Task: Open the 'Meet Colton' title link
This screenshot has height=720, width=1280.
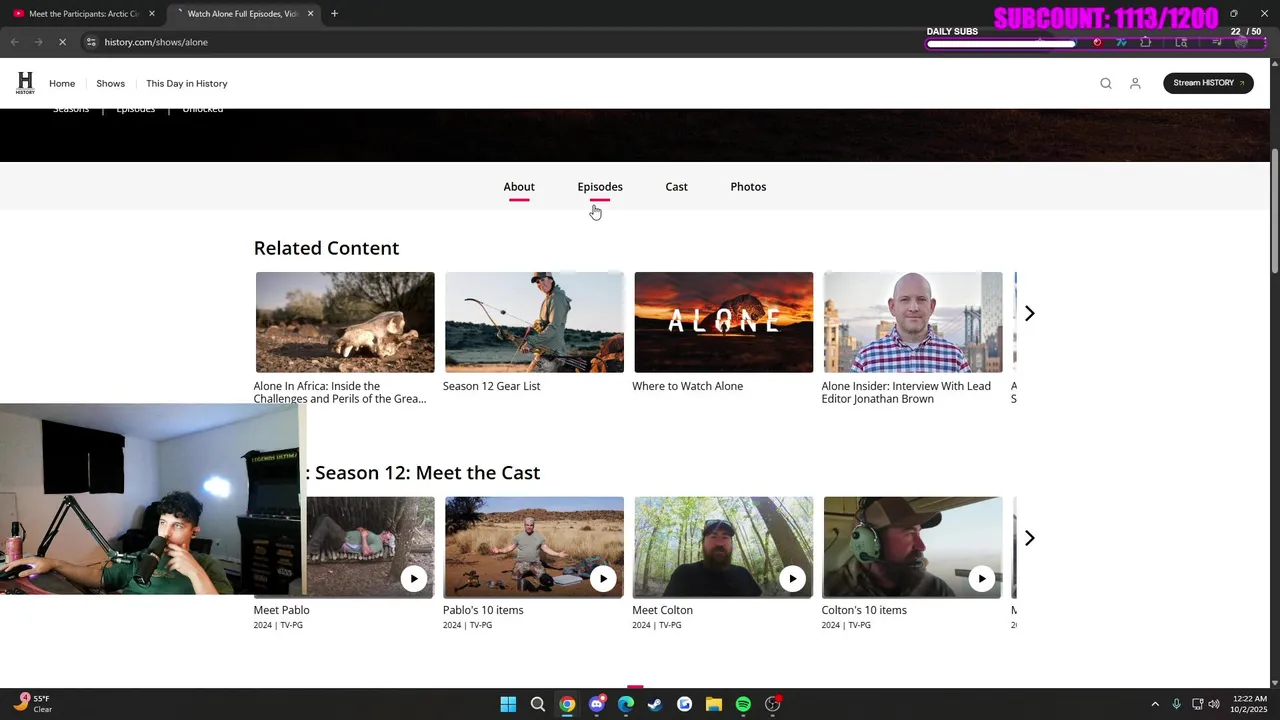Action: pos(662,610)
